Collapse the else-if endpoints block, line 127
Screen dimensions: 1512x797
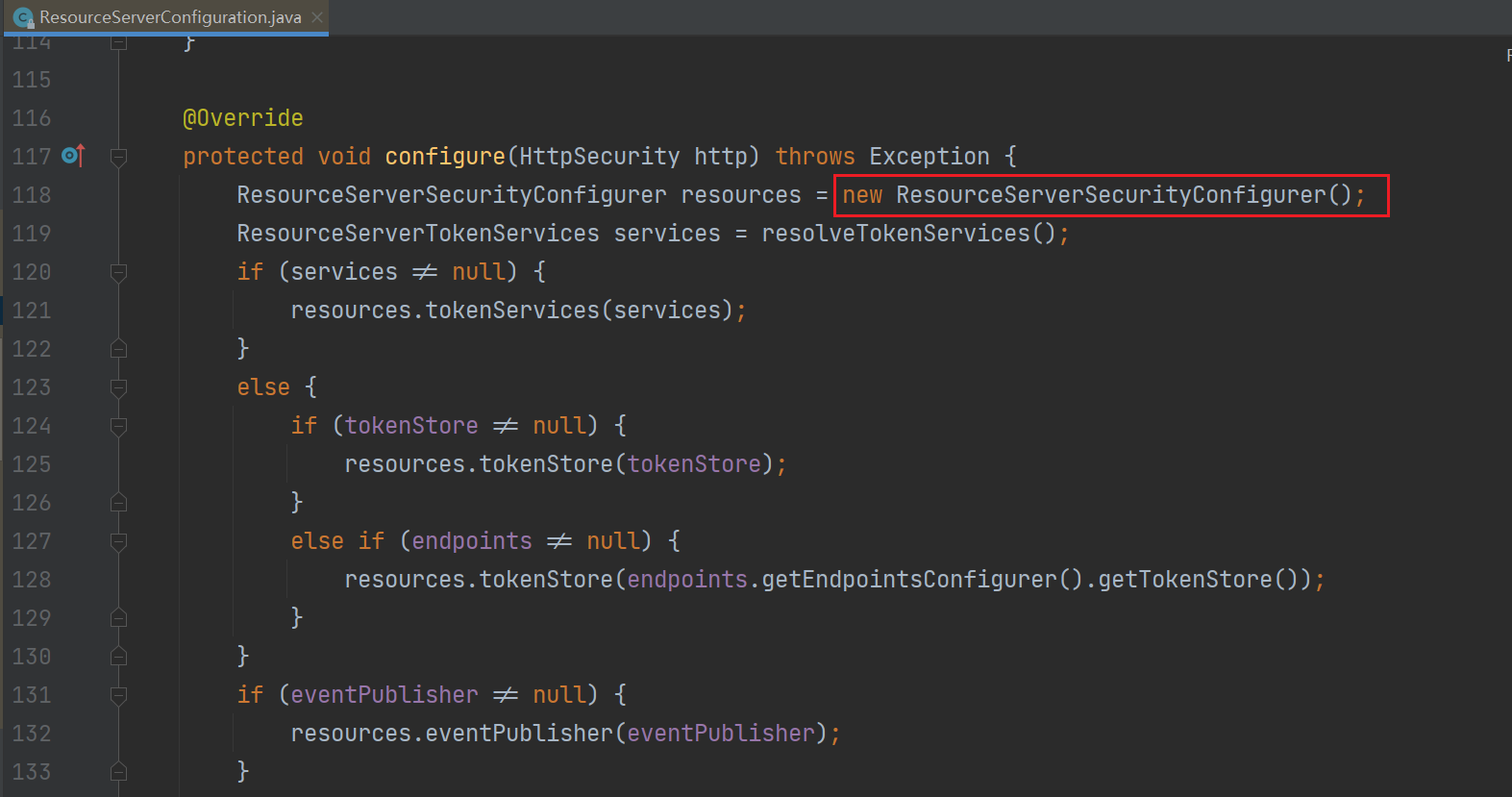coord(119,541)
